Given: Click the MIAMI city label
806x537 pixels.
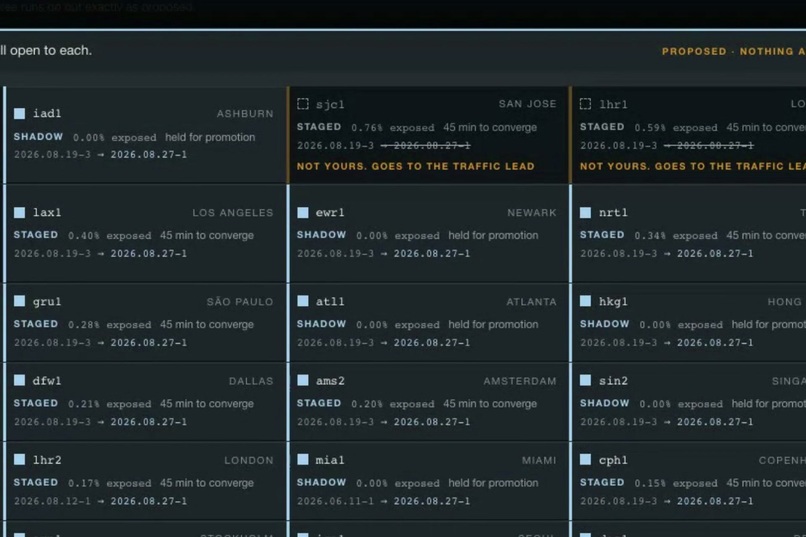Looking at the screenshot, I should [539, 460].
